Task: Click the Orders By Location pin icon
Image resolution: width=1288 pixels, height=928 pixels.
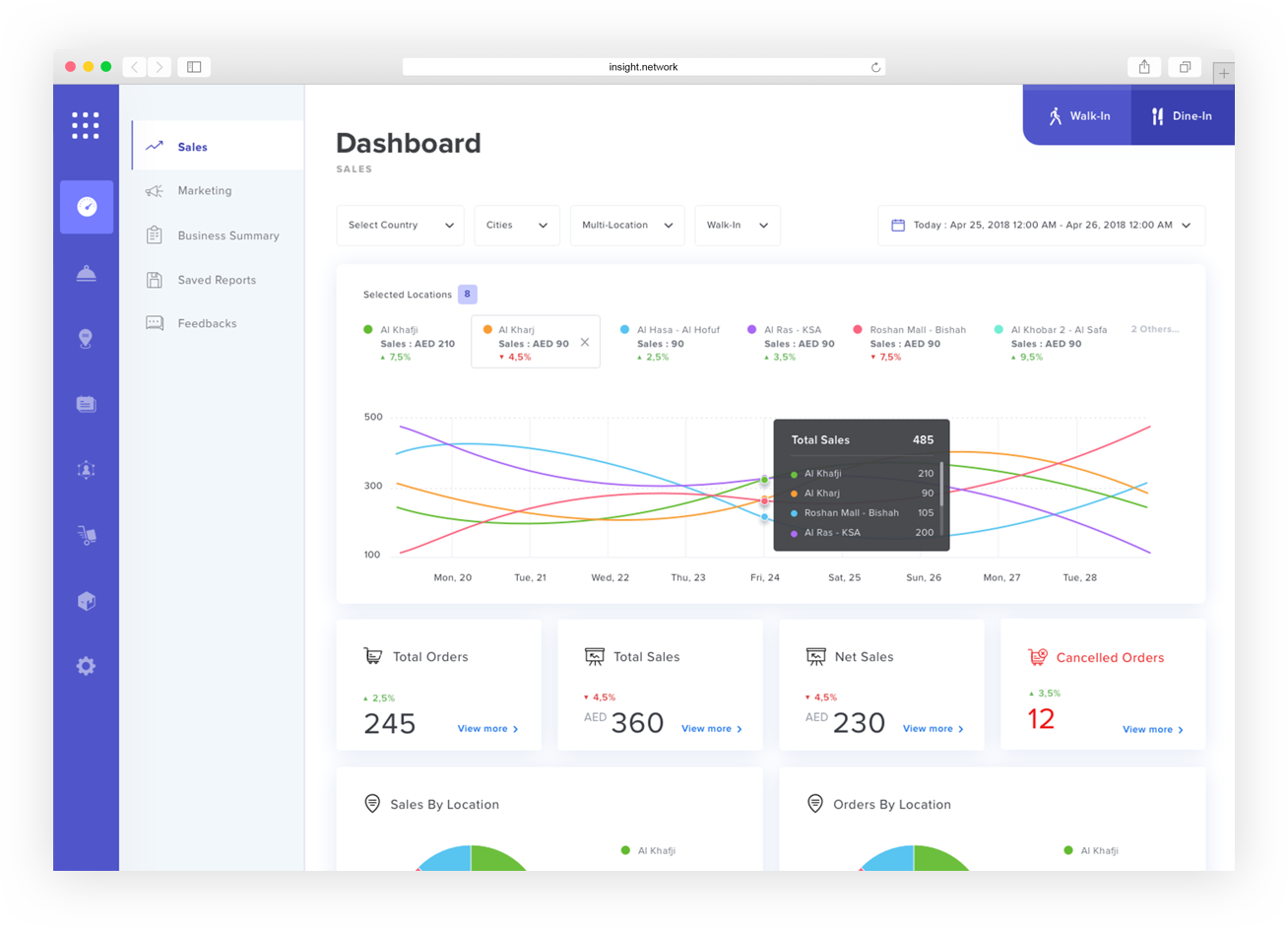Action: (x=815, y=804)
